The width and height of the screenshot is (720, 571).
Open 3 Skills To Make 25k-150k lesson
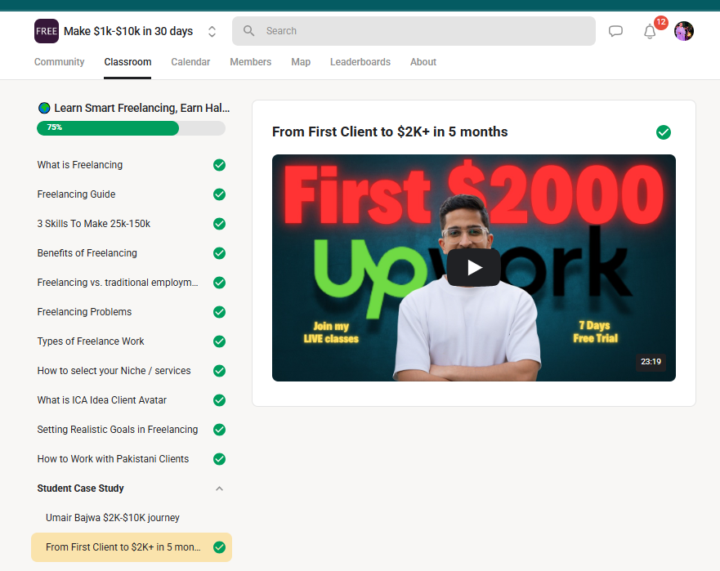94,224
